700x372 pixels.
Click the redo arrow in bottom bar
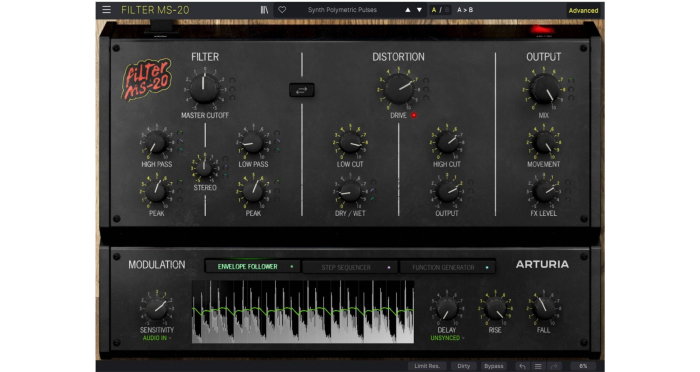click(x=554, y=366)
